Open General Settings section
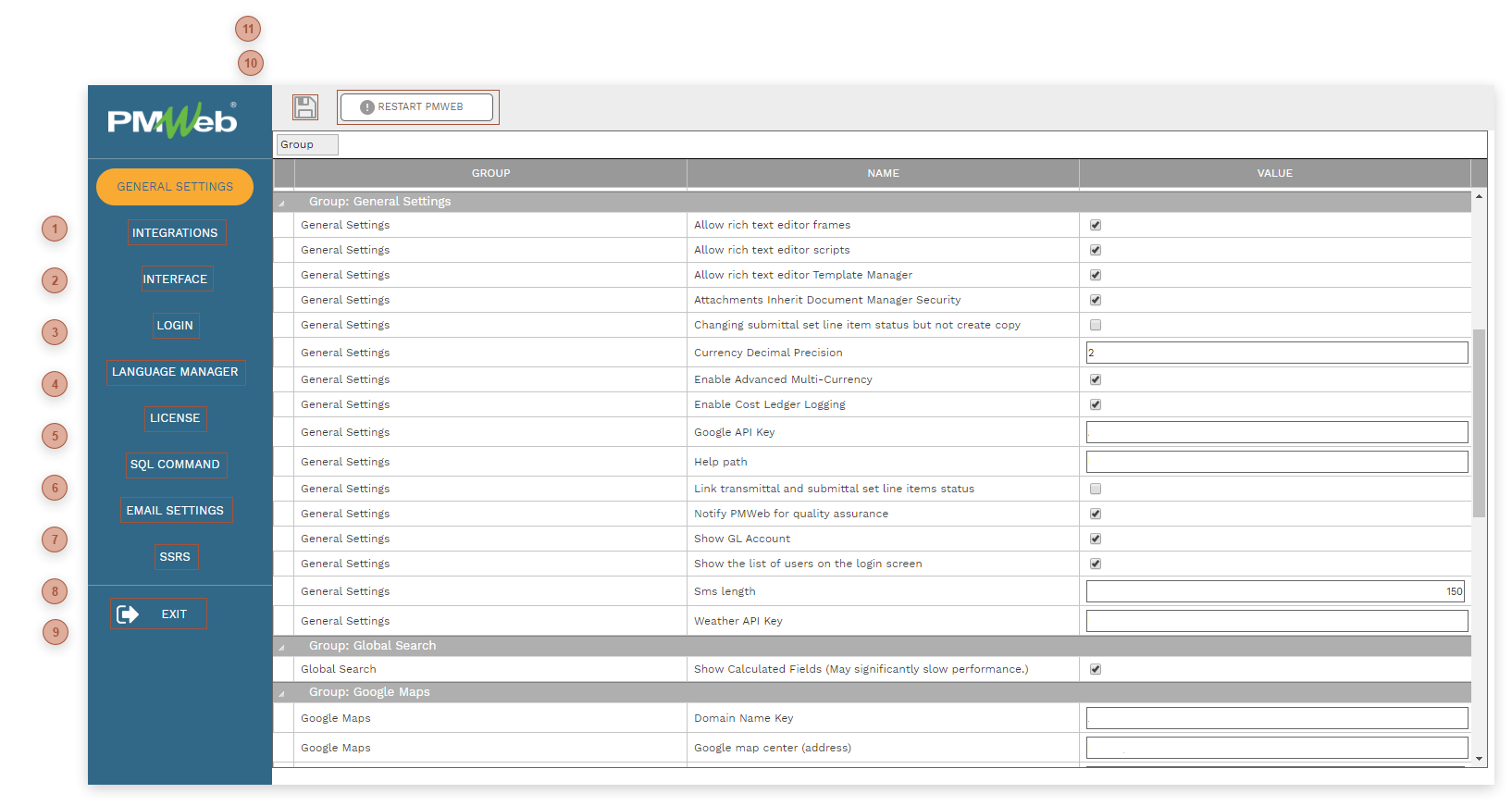 (x=175, y=187)
